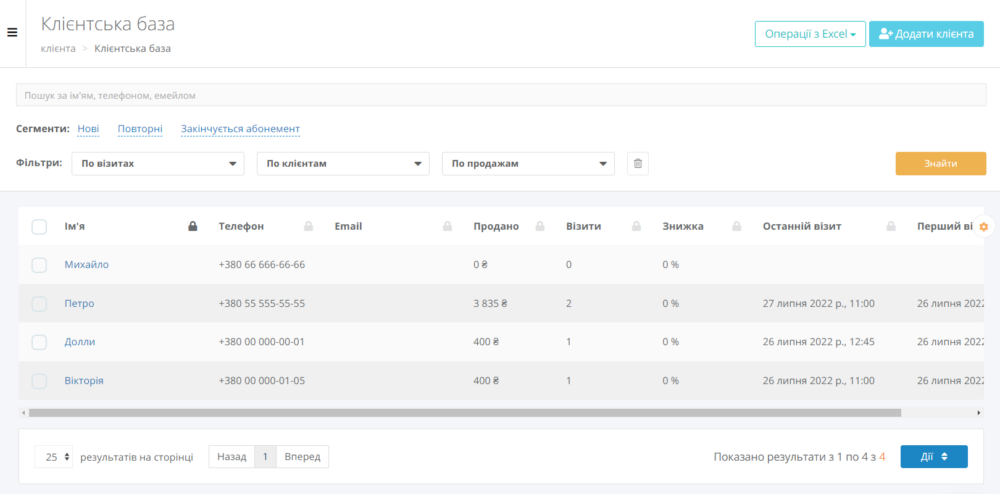Expand the По візитах filter dropdown
Viewport: 1000px width, 494px height.
pos(158,163)
